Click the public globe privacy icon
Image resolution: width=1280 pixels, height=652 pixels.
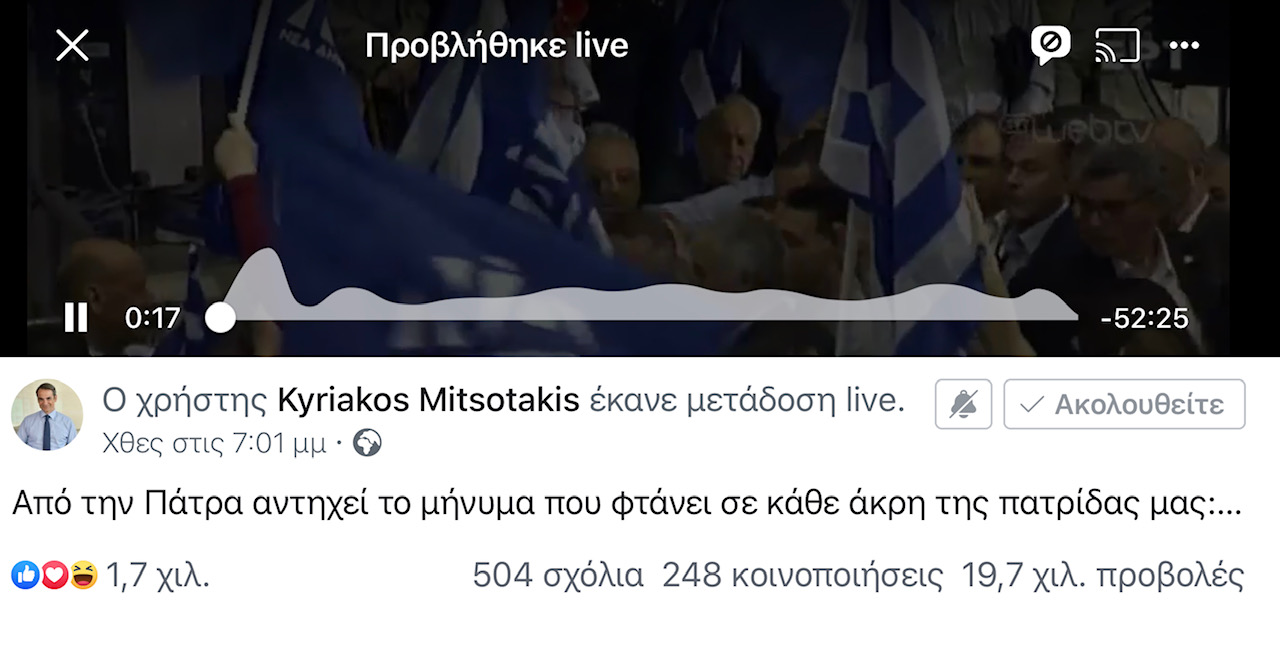(x=368, y=443)
